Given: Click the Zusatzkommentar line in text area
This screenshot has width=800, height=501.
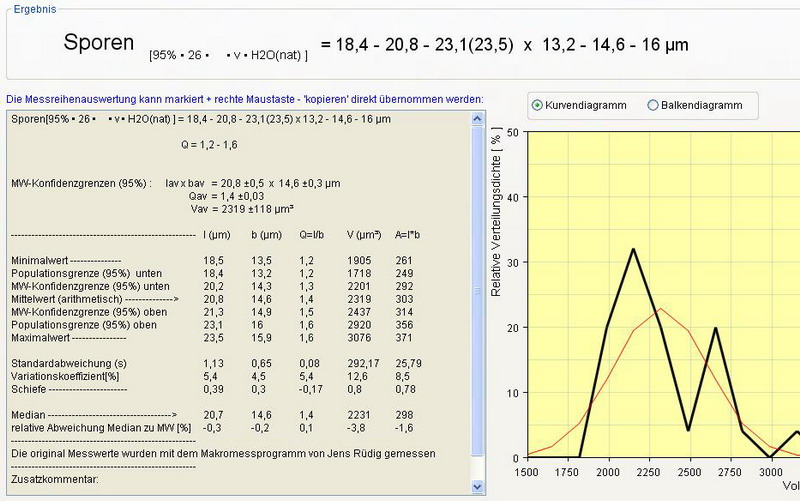Looking at the screenshot, I should pos(50,481).
